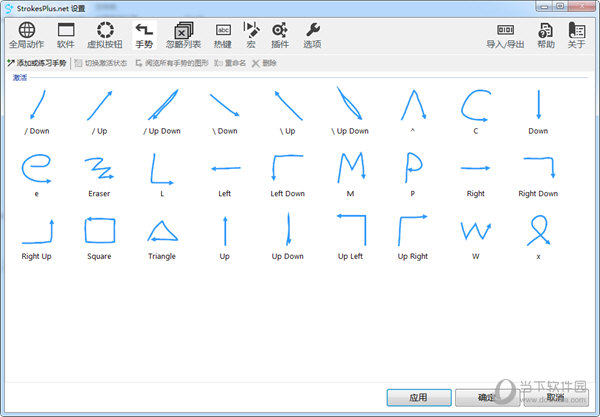Select the caret "^" gesture
Viewport: 600px width, 417px height.
(x=412, y=111)
